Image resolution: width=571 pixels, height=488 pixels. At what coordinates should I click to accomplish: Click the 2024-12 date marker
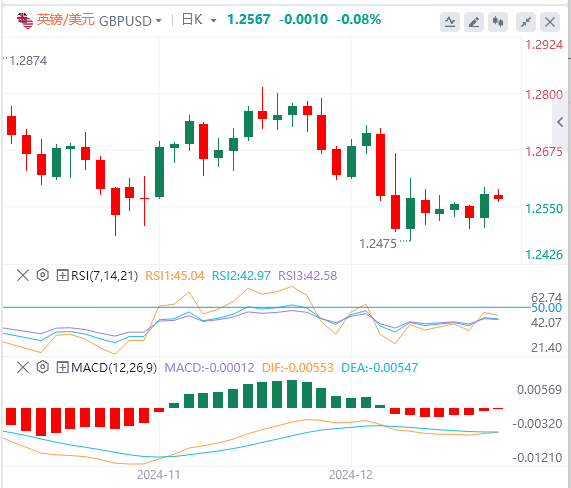click(x=351, y=475)
